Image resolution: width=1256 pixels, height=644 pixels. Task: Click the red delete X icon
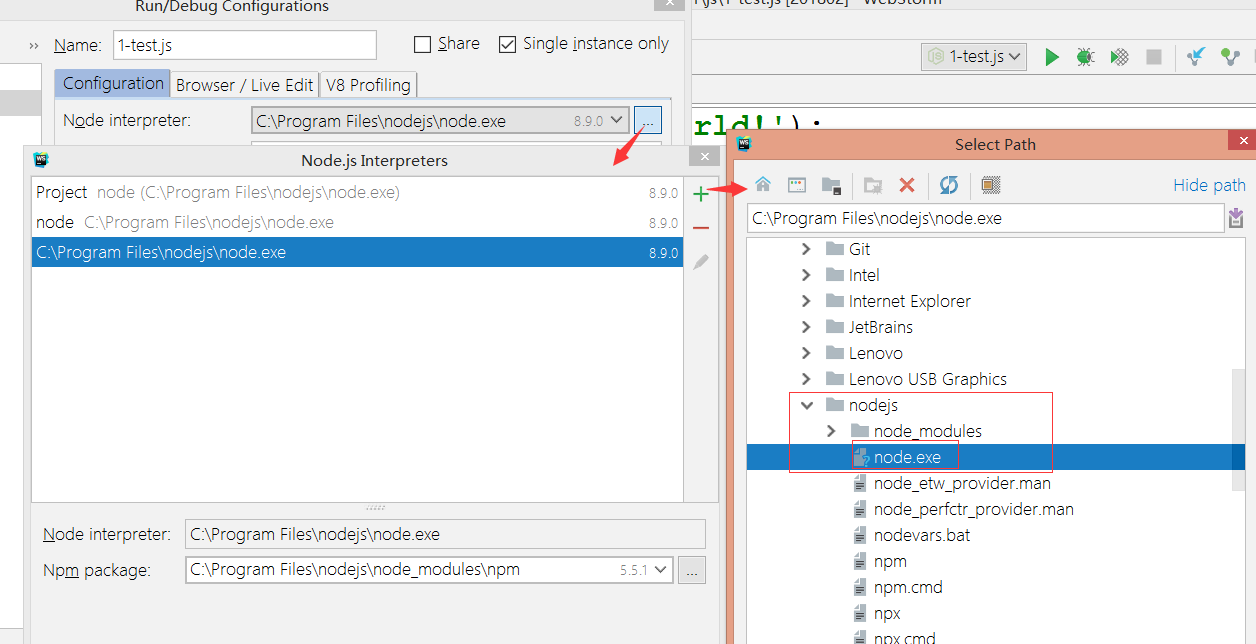pos(907,185)
